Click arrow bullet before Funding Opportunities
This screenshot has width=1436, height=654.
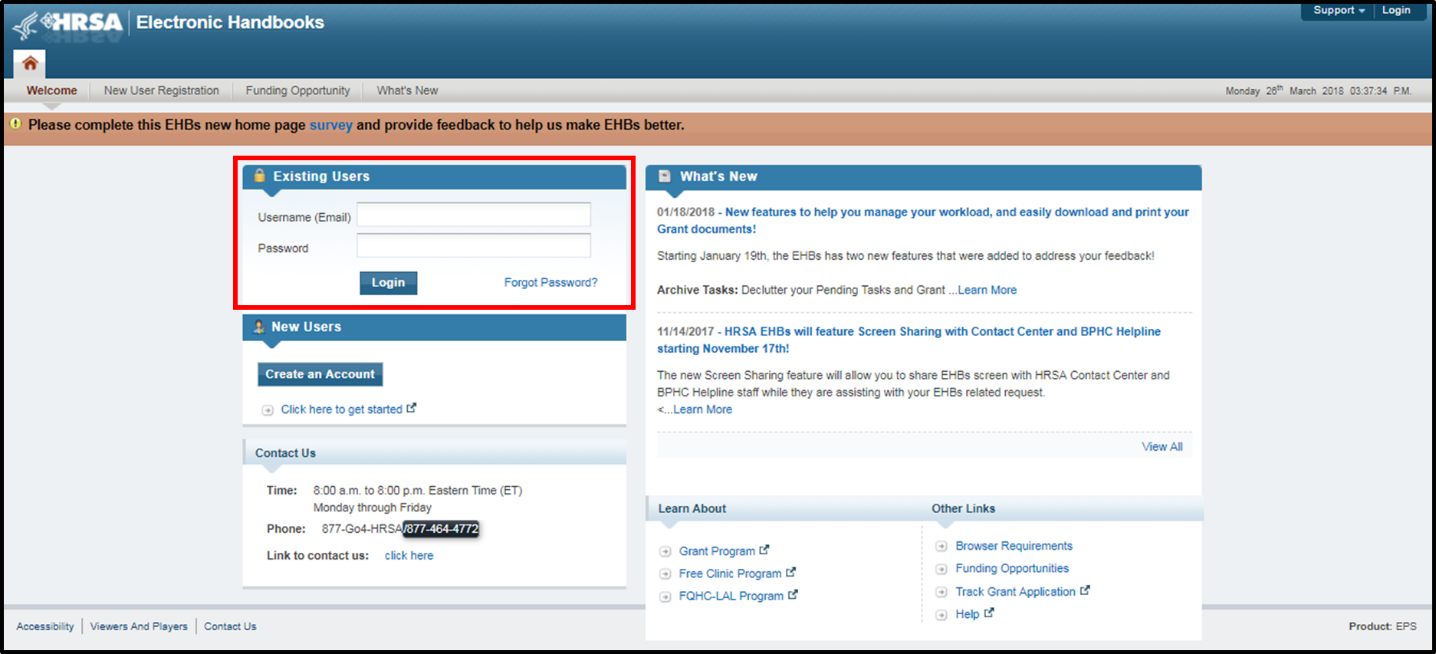pyautogui.click(x=941, y=569)
